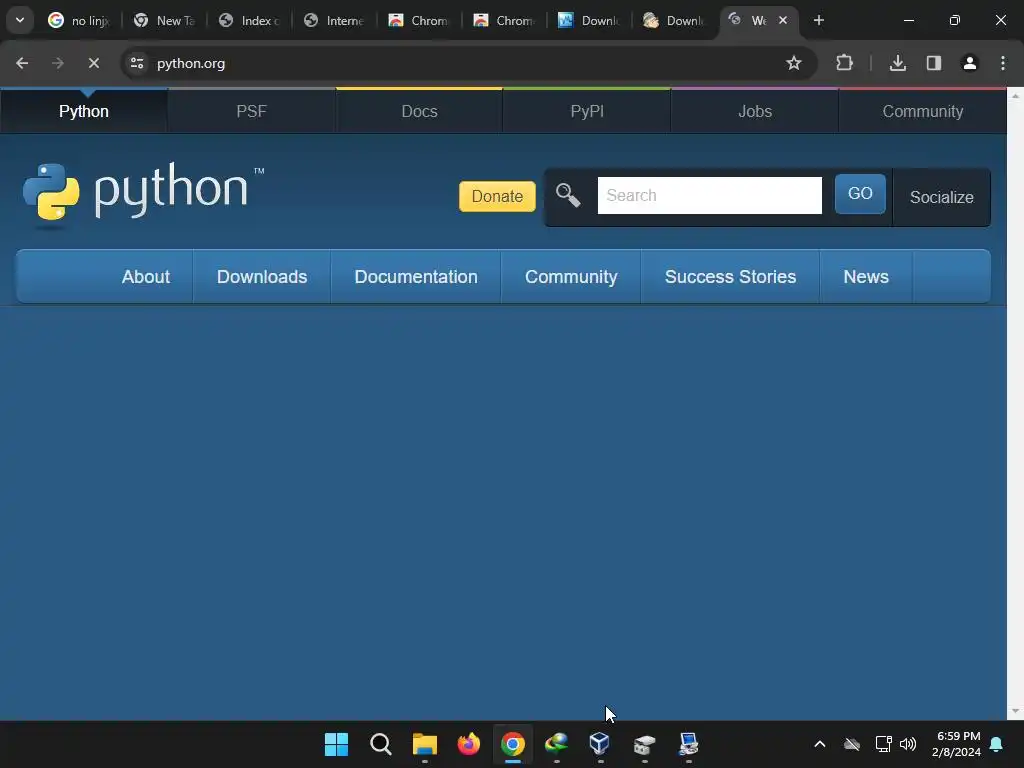Select the PyPI top navigation tab
This screenshot has height=768, width=1024.
587,111
